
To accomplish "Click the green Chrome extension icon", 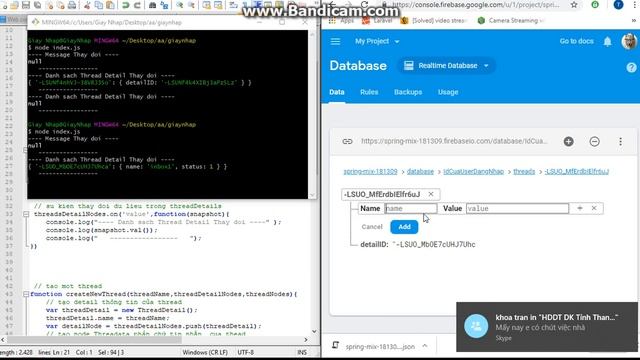I will point(595,5).
